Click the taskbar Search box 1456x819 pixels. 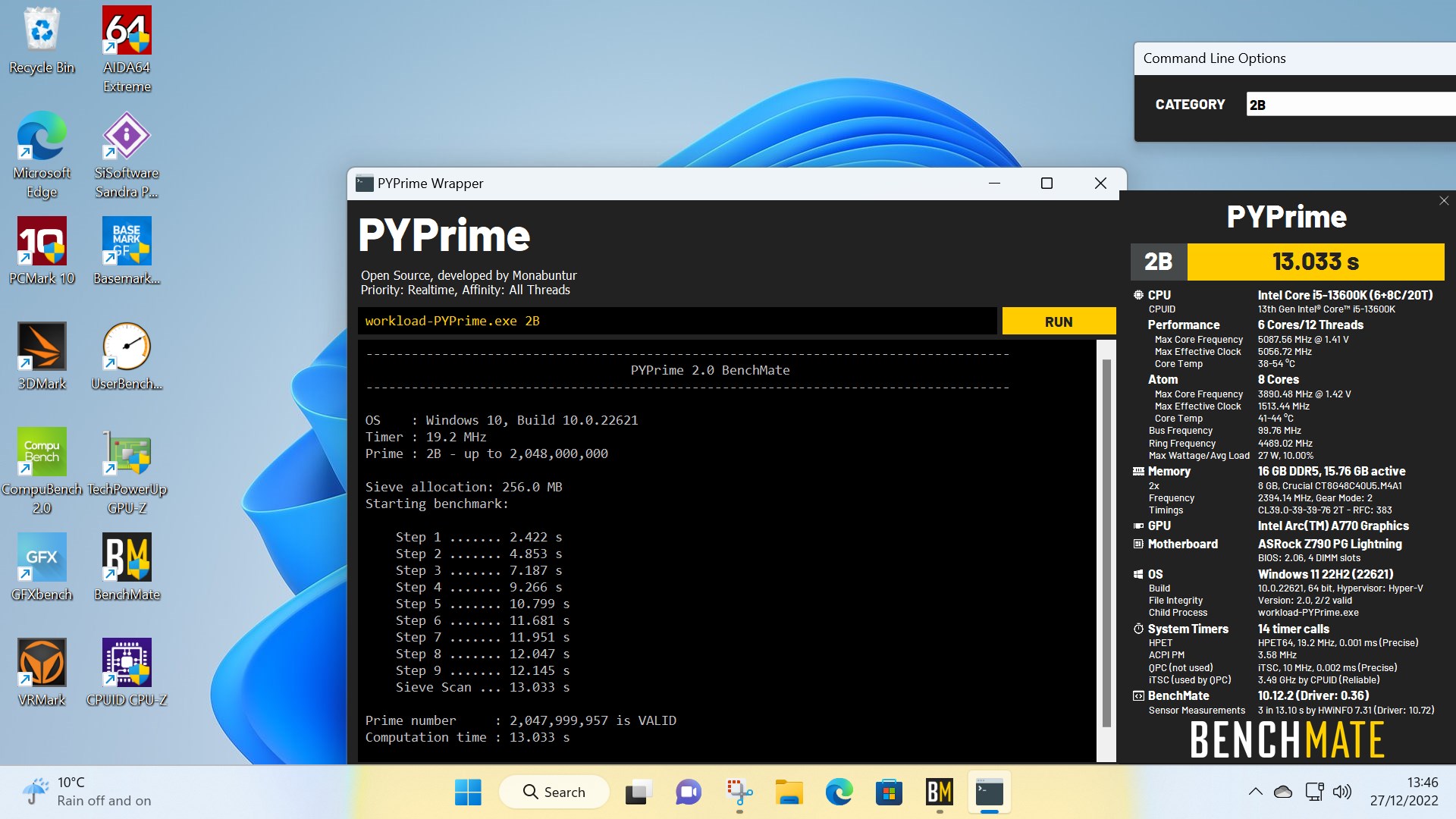point(554,792)
